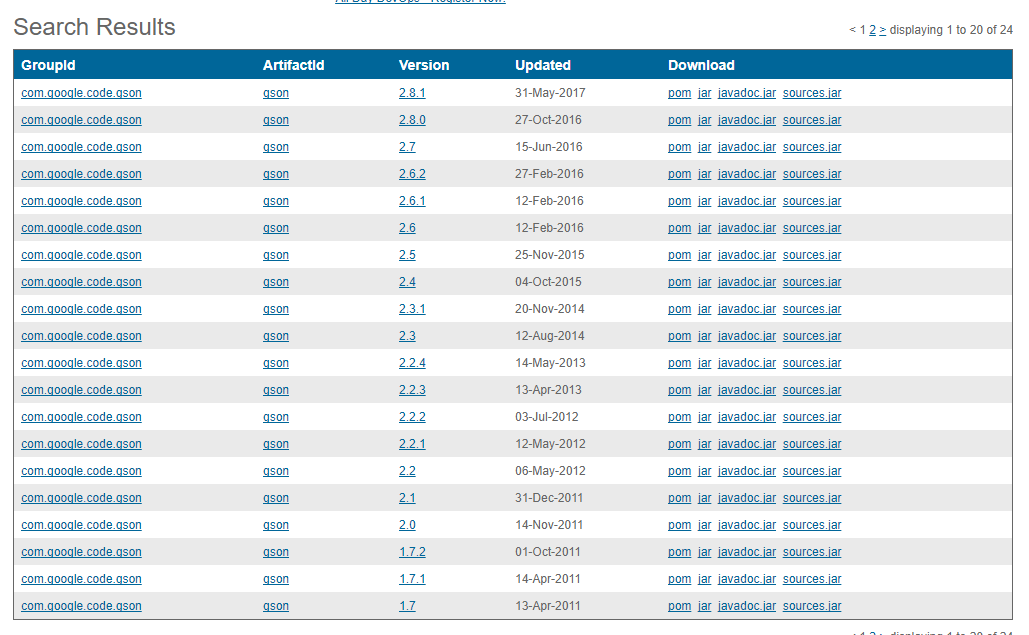This screenshot has height=635, width=1029.
Task: Open com.google.code.gson GroupId in 2.8.1 row
Action: point(81,93)
